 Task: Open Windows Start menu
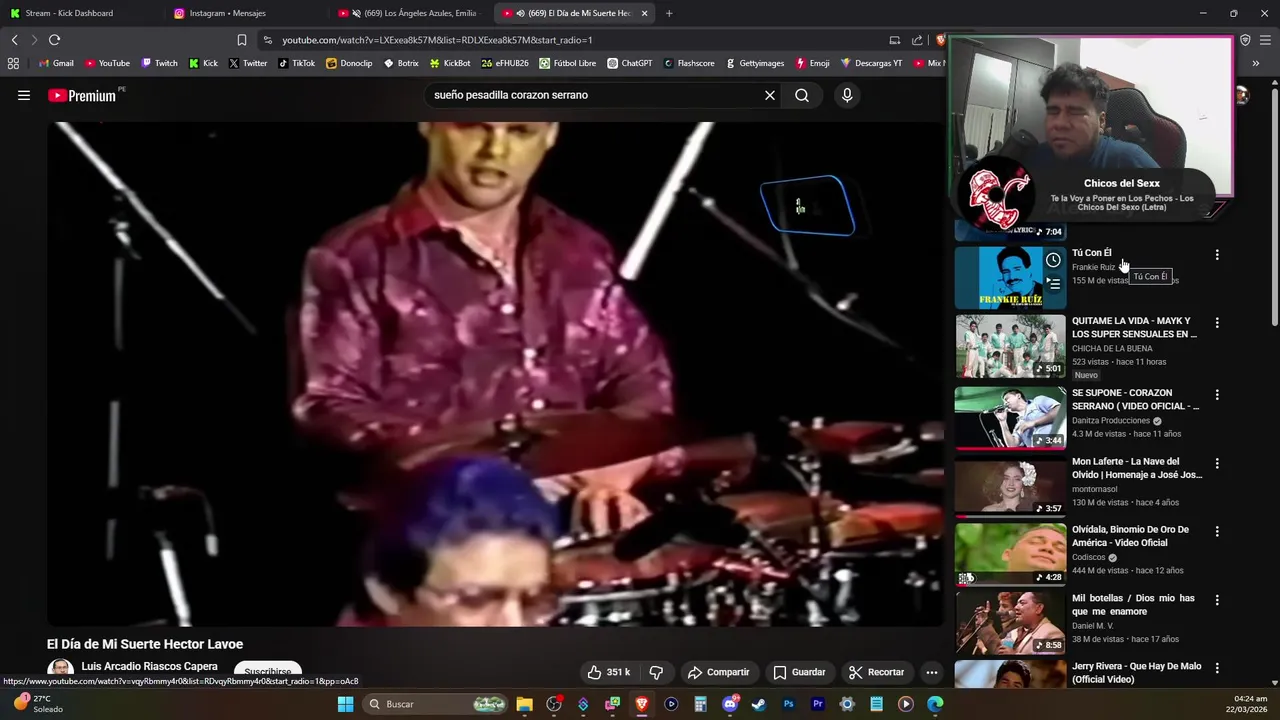(x=345, y=704)
